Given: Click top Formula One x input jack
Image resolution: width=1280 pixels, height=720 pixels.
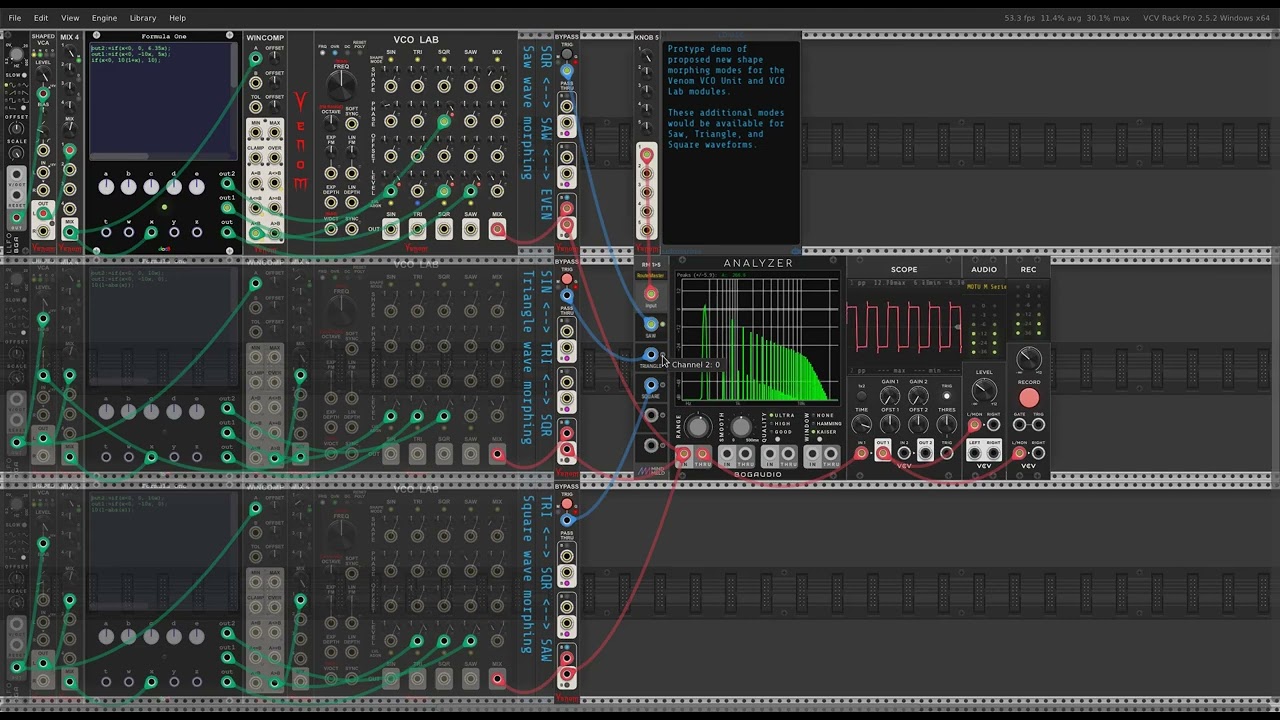Looking at the screenshot, I should pyautogui.click(x=151, y=232).
